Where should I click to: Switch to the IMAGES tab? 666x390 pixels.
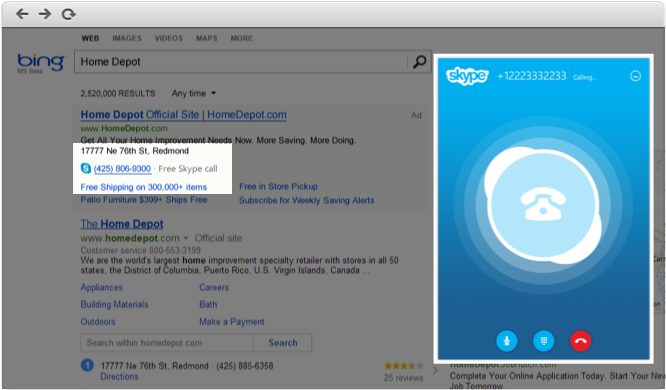pos(127,38)
